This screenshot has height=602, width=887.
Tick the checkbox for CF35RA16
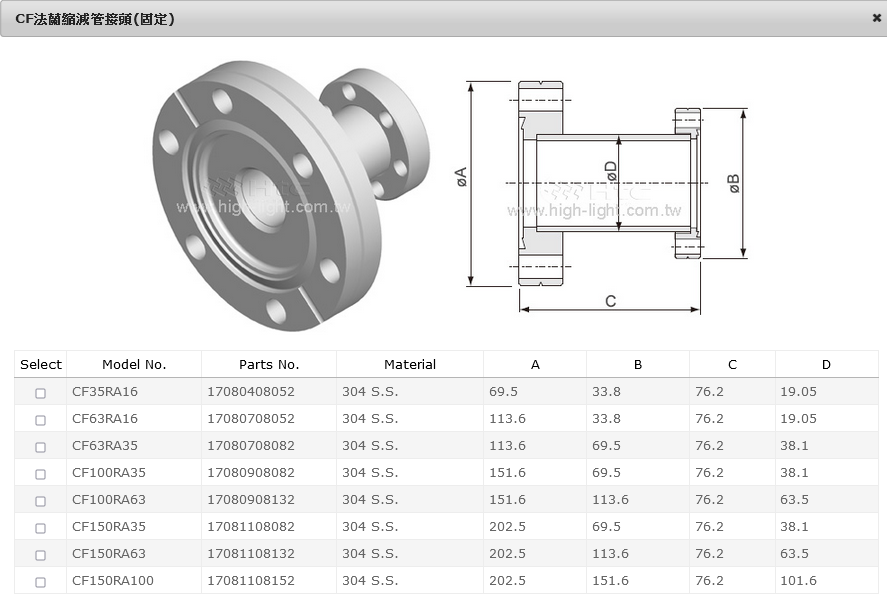click(41, 393)
